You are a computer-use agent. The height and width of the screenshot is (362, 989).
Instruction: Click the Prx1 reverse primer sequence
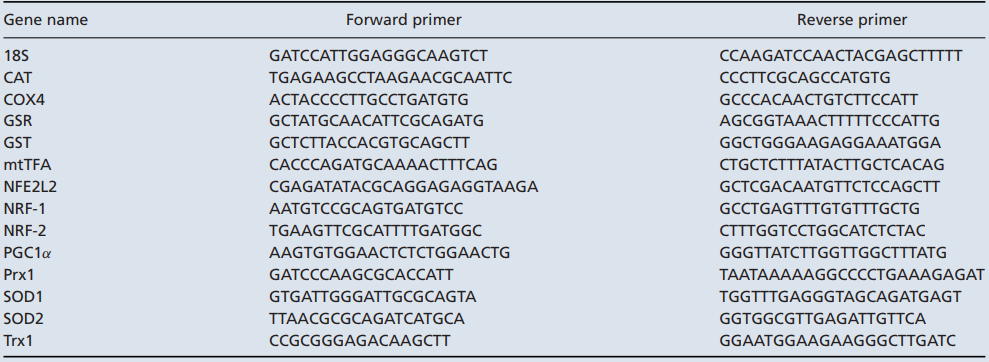pos(852,275)
